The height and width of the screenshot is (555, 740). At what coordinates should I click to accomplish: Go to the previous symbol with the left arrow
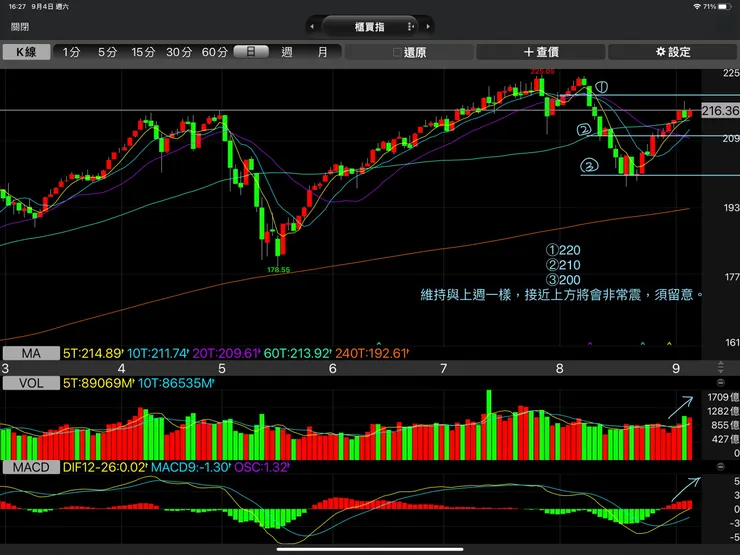coord(312,26)
